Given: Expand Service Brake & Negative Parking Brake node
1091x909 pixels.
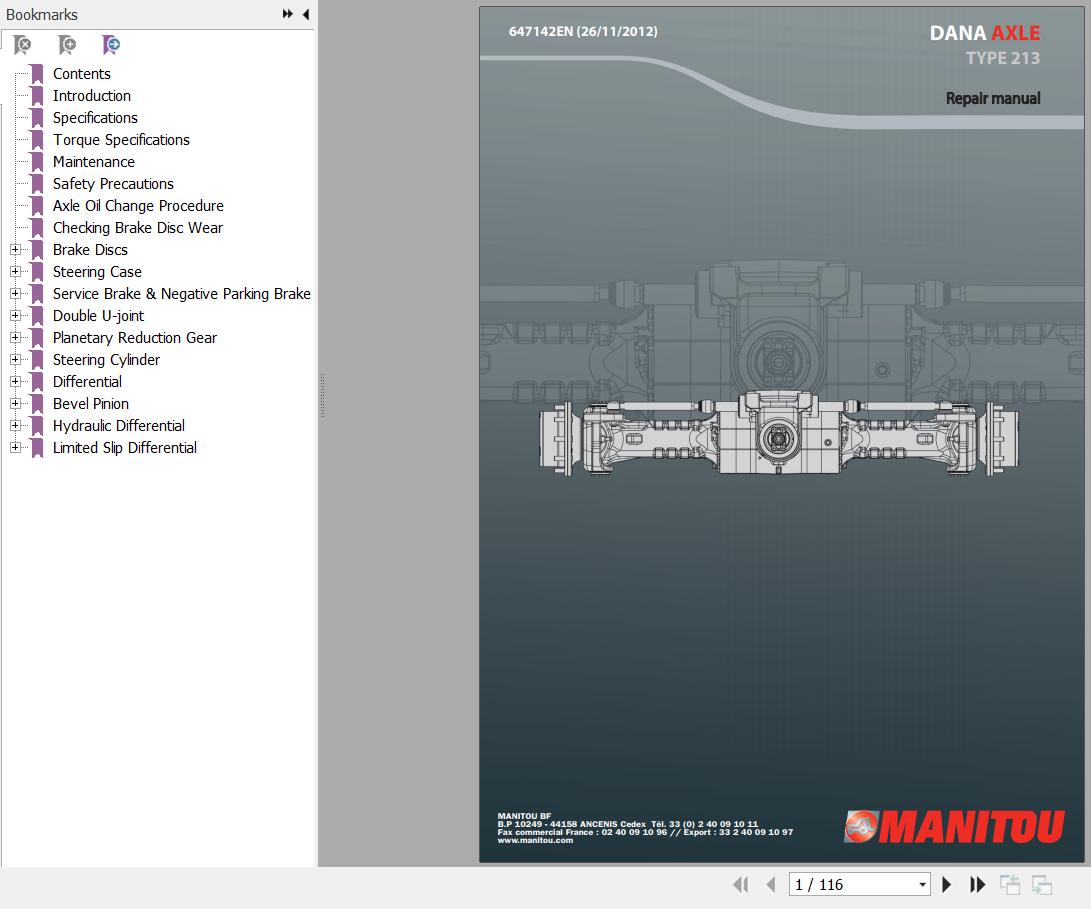Looking at the screenshot, I should pos(15,294).
